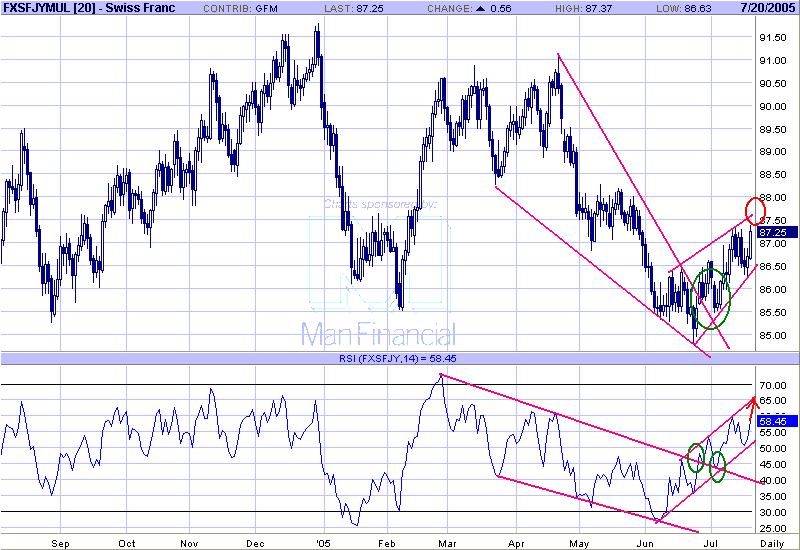Click the 50.00 RSI axis label
The width and height of the screenshot is (800, 550).
772,448
